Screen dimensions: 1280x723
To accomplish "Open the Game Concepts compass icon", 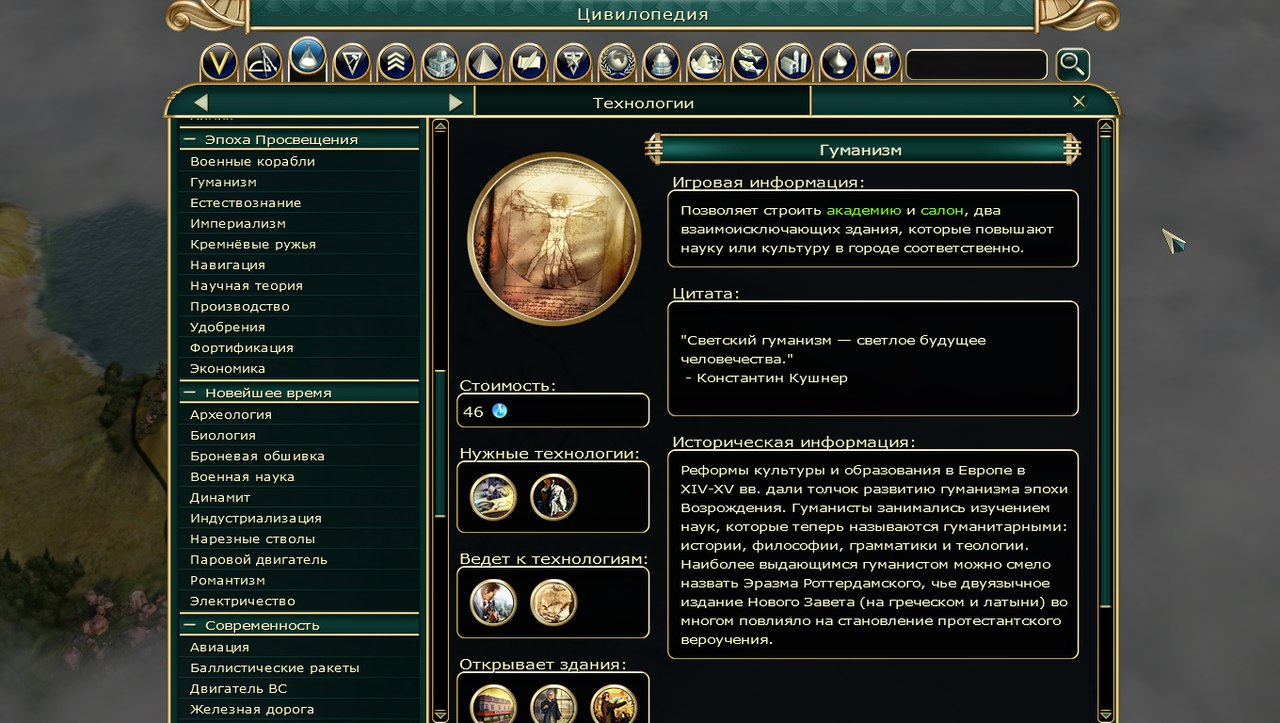I will (263, 63).
